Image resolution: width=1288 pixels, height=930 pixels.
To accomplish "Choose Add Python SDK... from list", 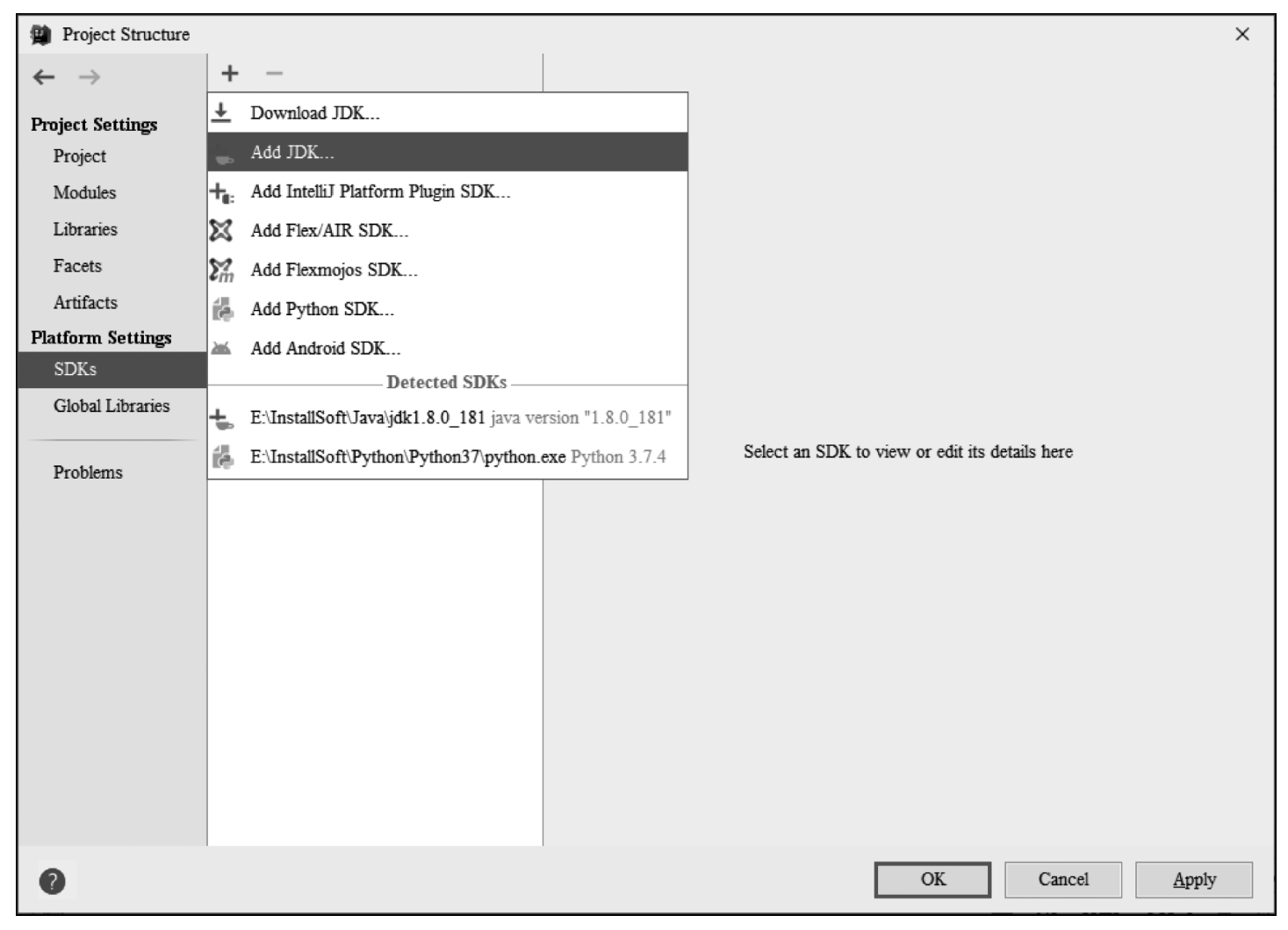I will click(448, 309).
